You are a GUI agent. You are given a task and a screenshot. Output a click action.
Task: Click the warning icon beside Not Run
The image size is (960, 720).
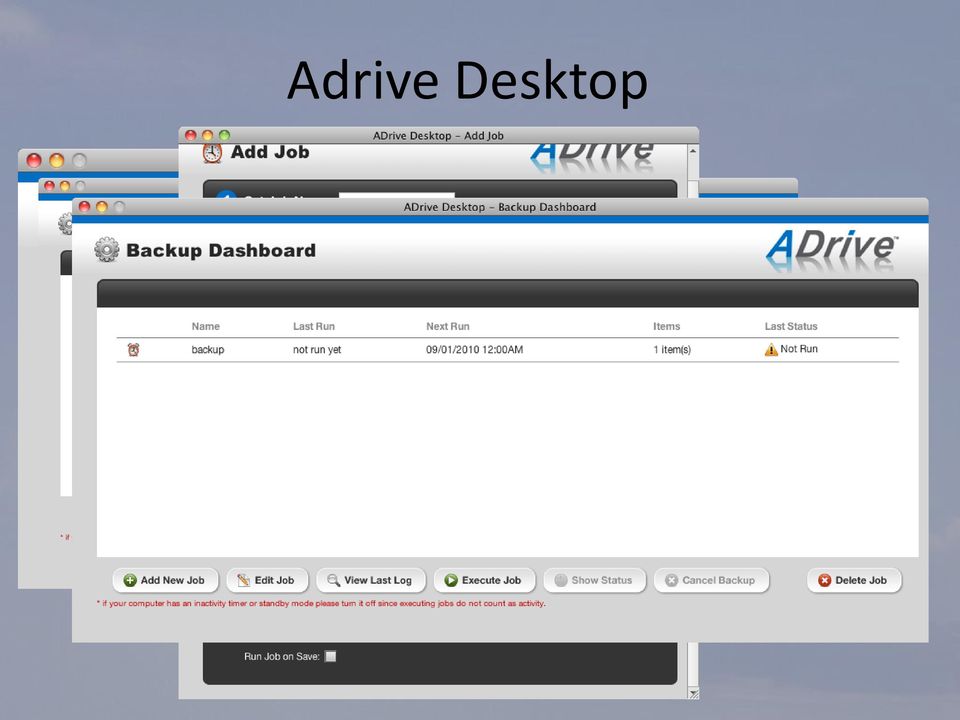(x=771, y=350)
